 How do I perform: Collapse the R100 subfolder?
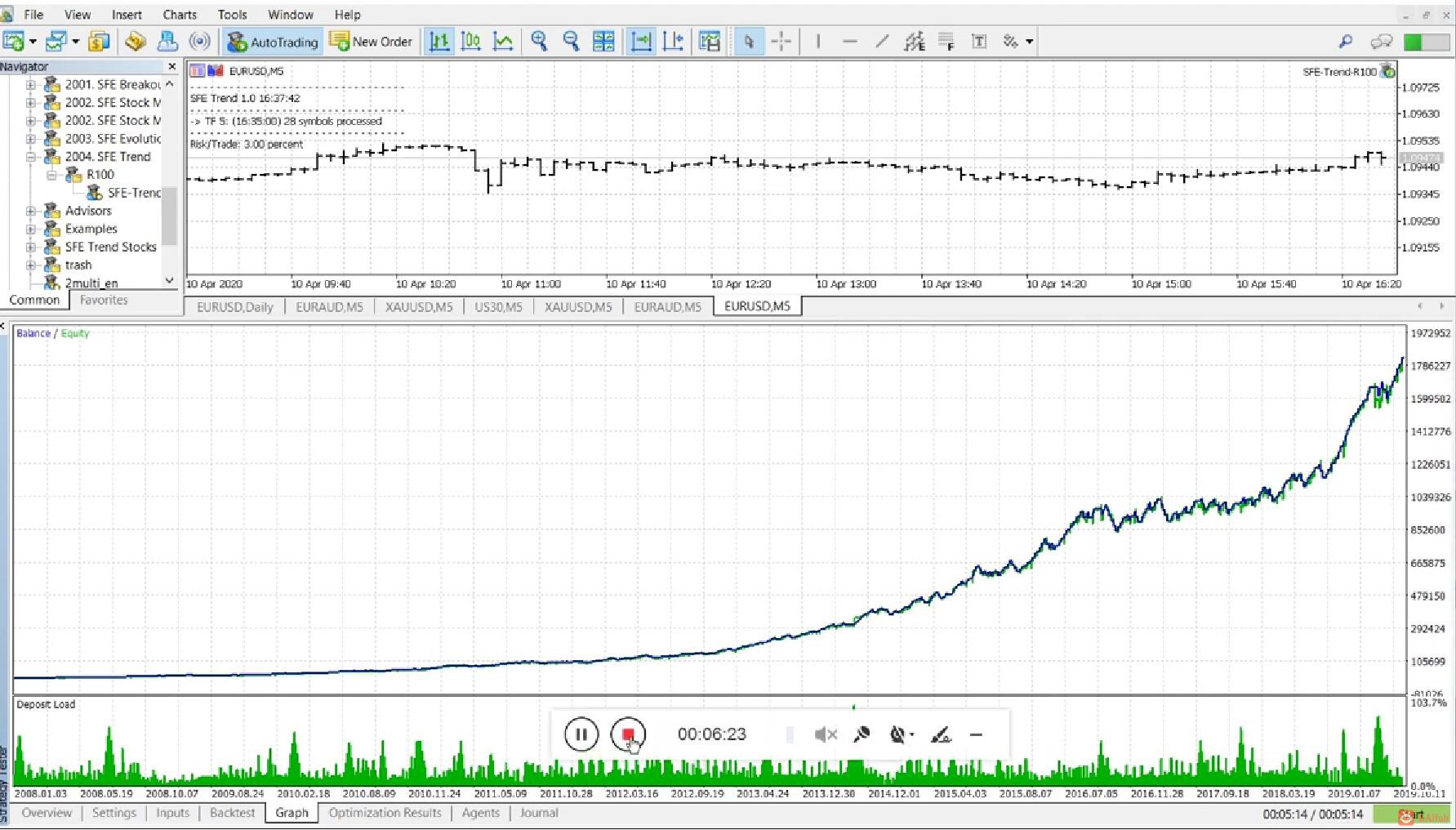tap(52, 174)
